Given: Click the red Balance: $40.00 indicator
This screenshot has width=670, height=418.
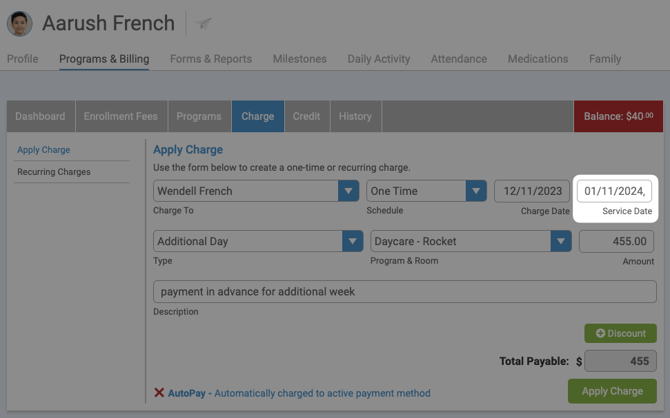Looking at the screenshot, I should pos(618,116).
